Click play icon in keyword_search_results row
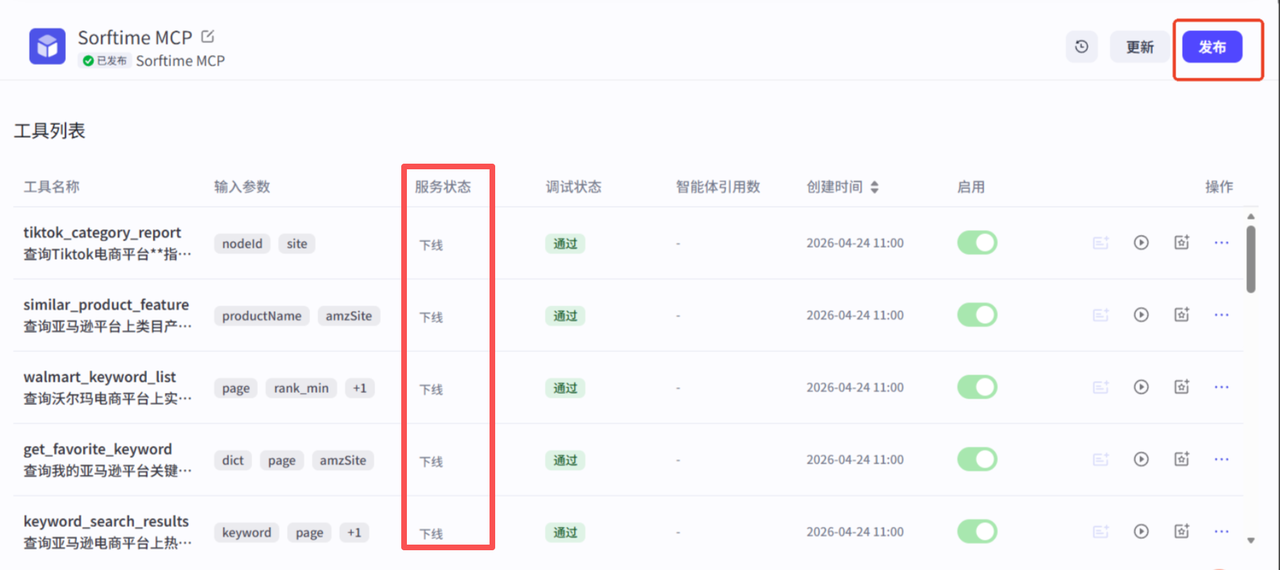The height and width of the screenshot is (570, 1280). (x=1141, y=531)
